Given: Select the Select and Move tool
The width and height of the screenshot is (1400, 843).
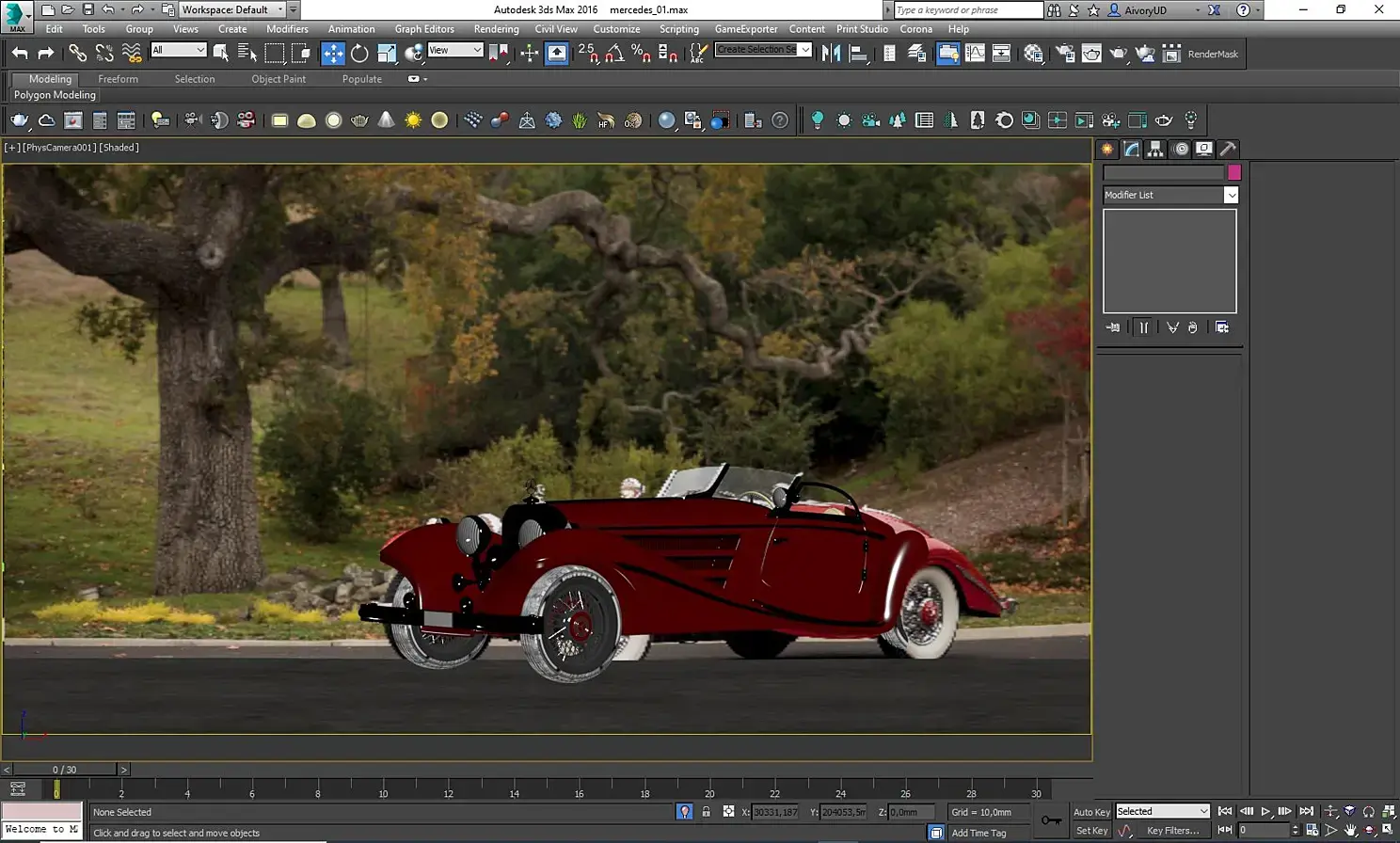Looking at the screenshot, I should 333,54.
